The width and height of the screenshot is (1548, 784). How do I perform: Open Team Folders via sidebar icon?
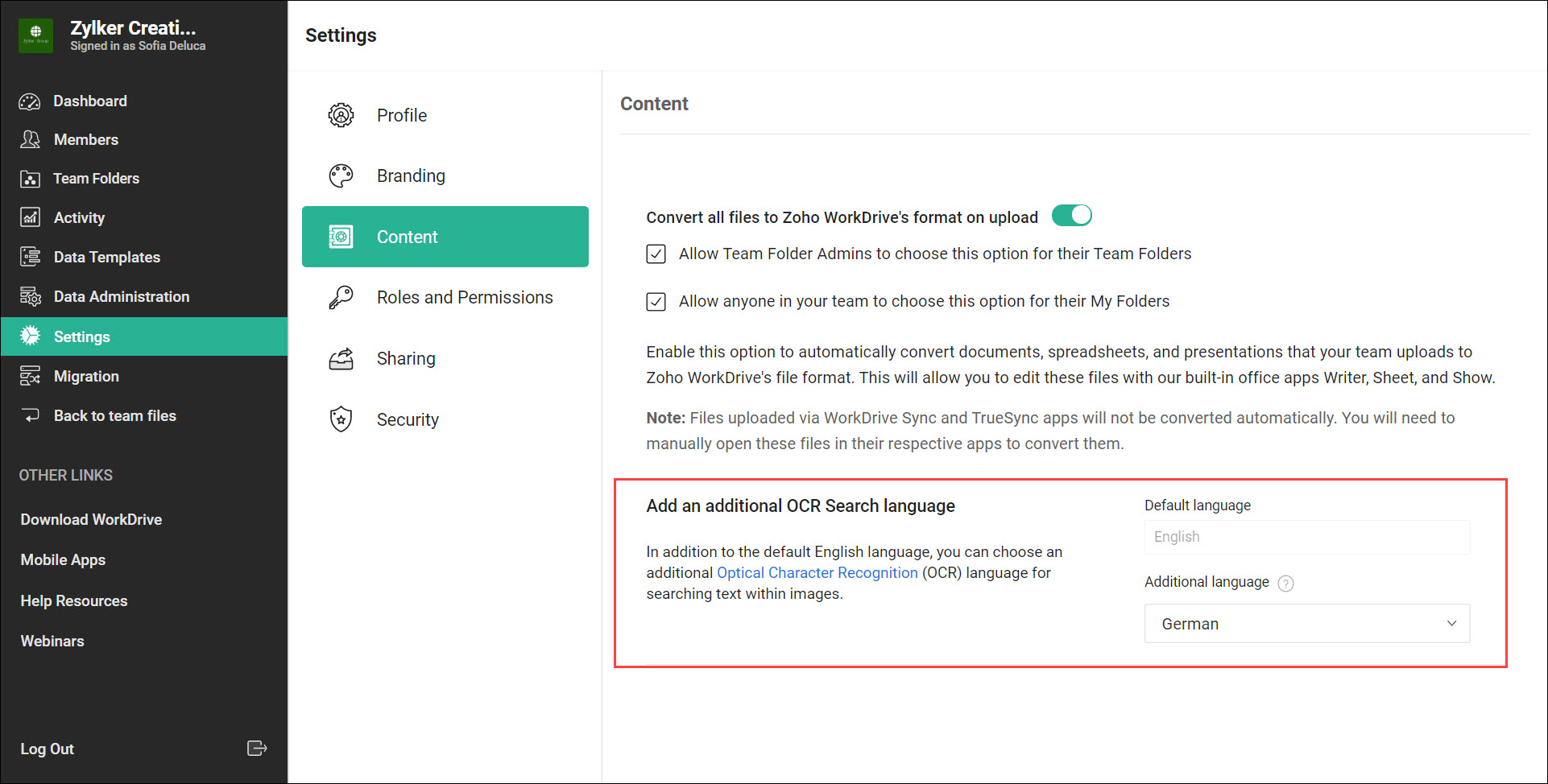click(30, 178)
